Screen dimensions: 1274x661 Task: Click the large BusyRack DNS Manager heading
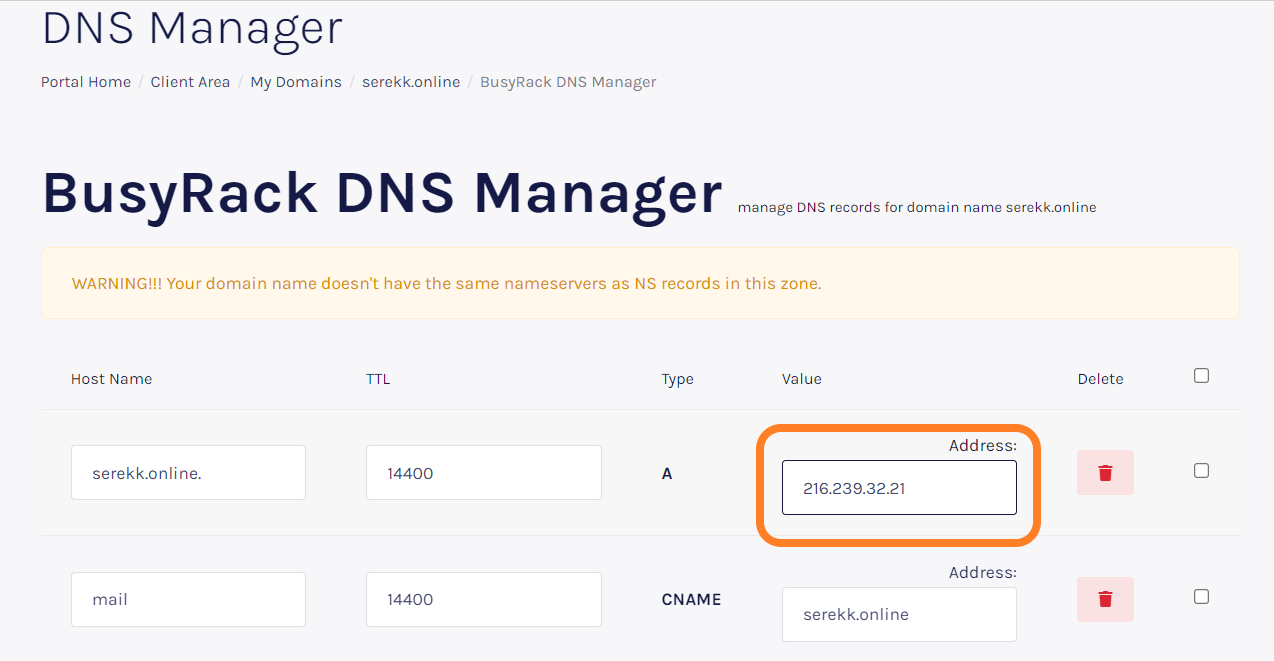click(x=382, y=193)
